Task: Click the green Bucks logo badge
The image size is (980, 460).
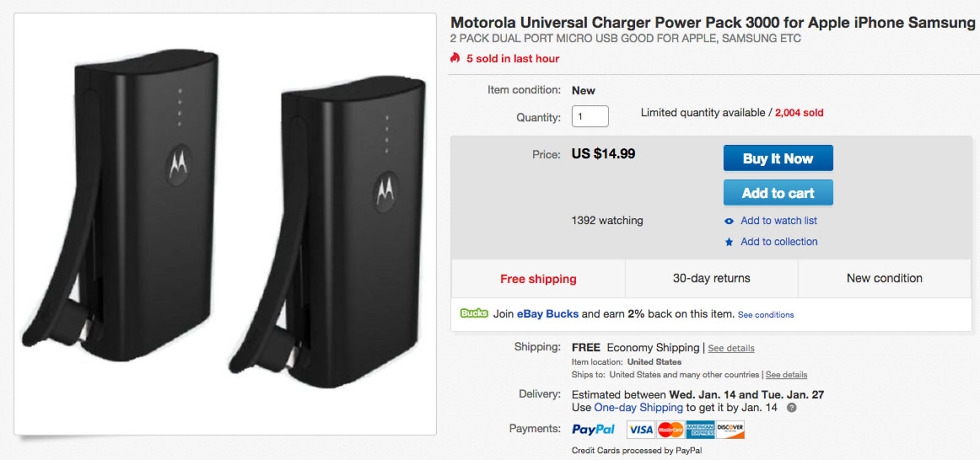Action: [x=474, y=313]
